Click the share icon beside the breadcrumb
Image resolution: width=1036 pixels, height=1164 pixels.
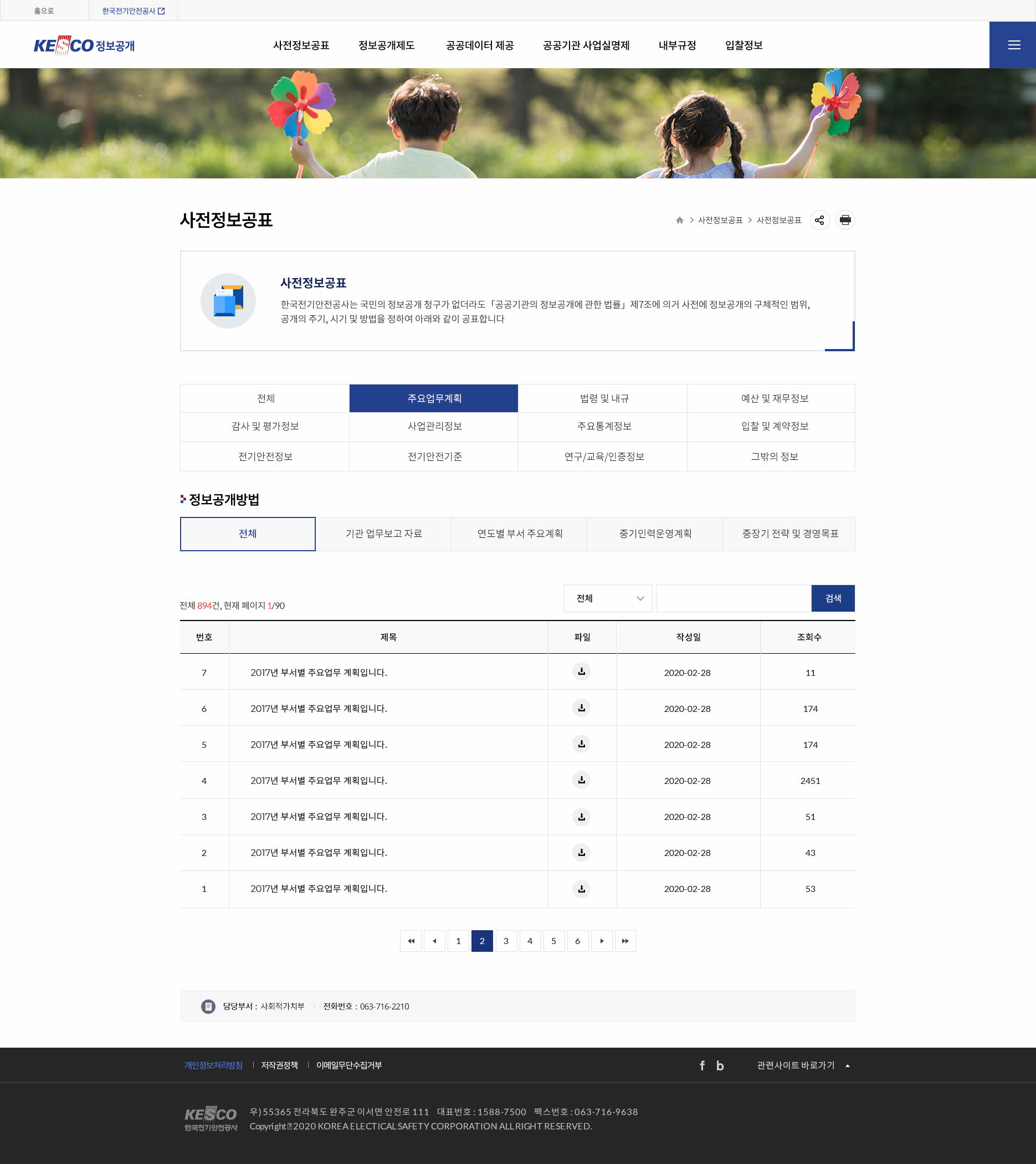click(x=819, y=220)
